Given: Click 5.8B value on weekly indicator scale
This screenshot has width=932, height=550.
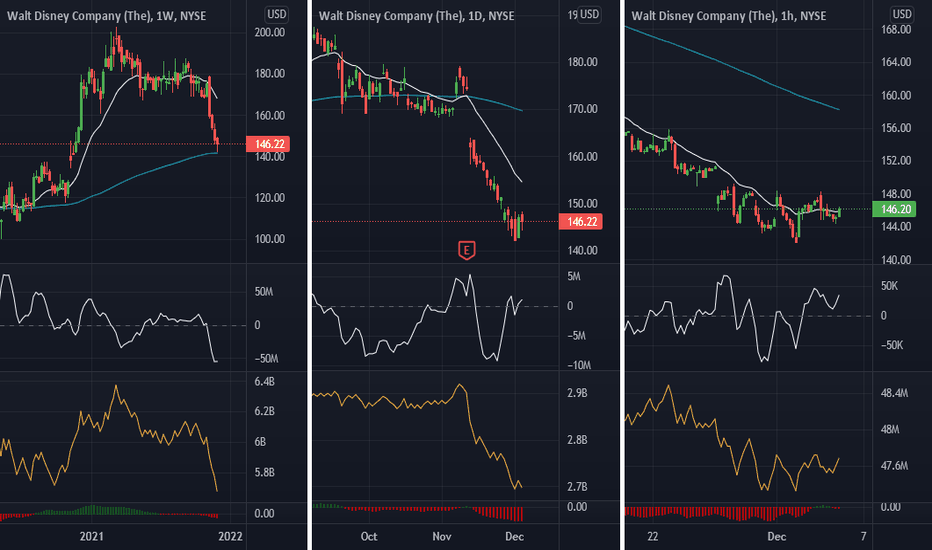Looking at the screenshot, I should [265, 473].
